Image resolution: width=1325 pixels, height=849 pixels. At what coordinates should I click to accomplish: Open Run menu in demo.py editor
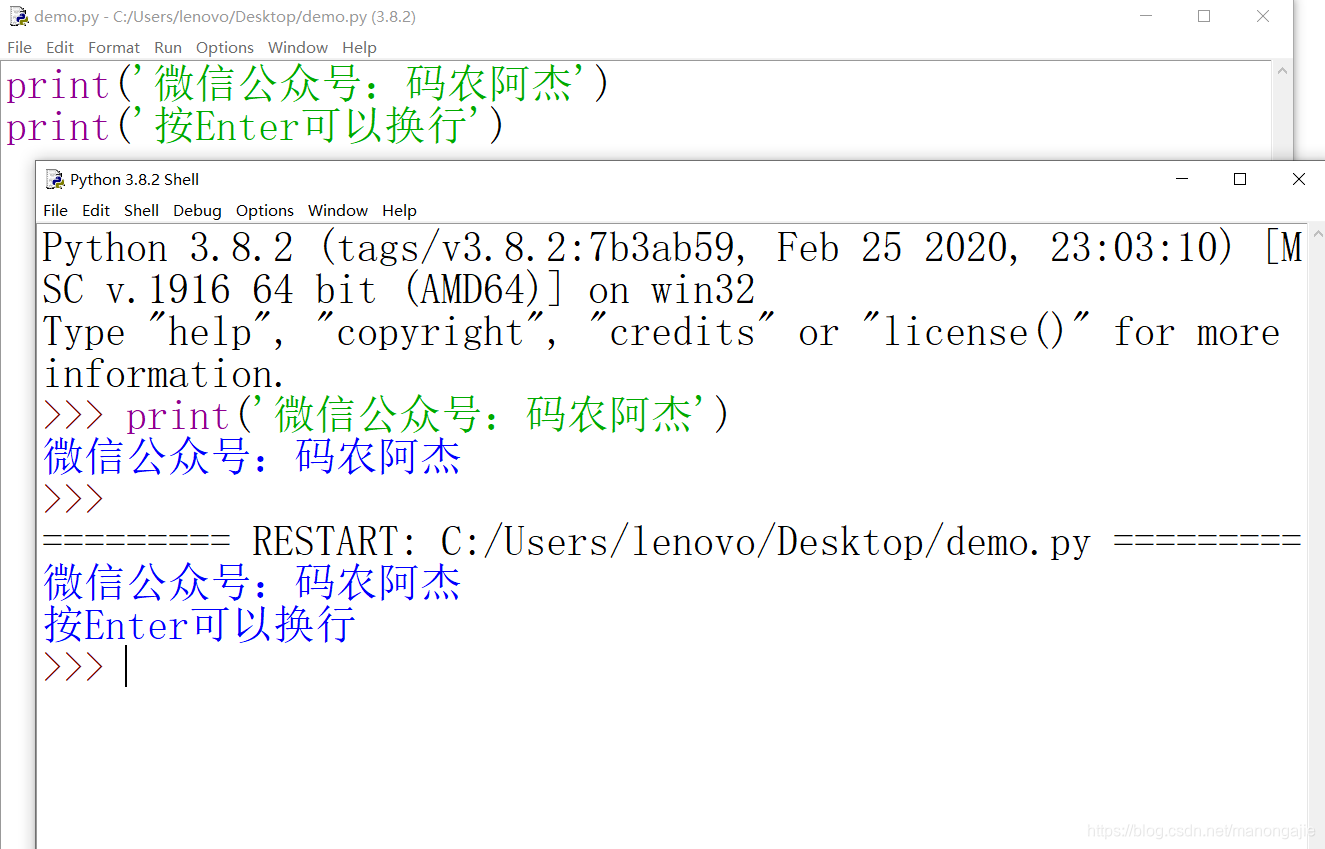pos(168,47)
